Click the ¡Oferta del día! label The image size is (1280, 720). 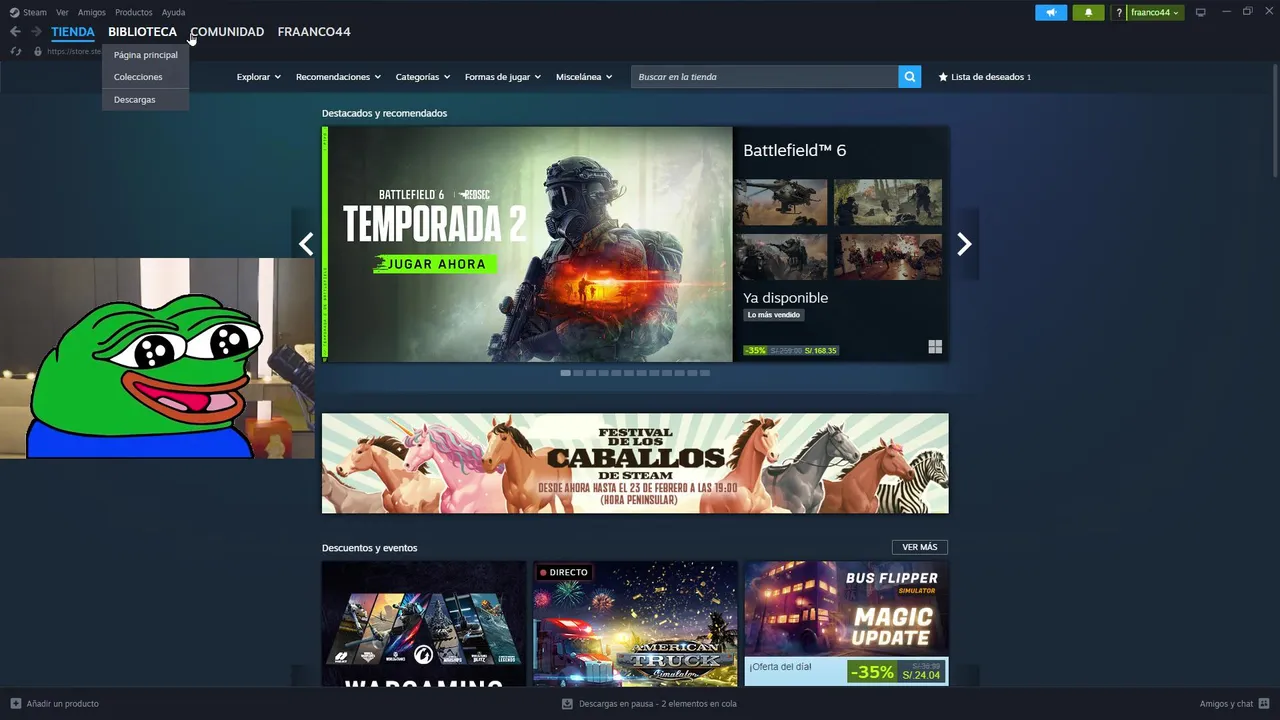click(x=780, y=666)
